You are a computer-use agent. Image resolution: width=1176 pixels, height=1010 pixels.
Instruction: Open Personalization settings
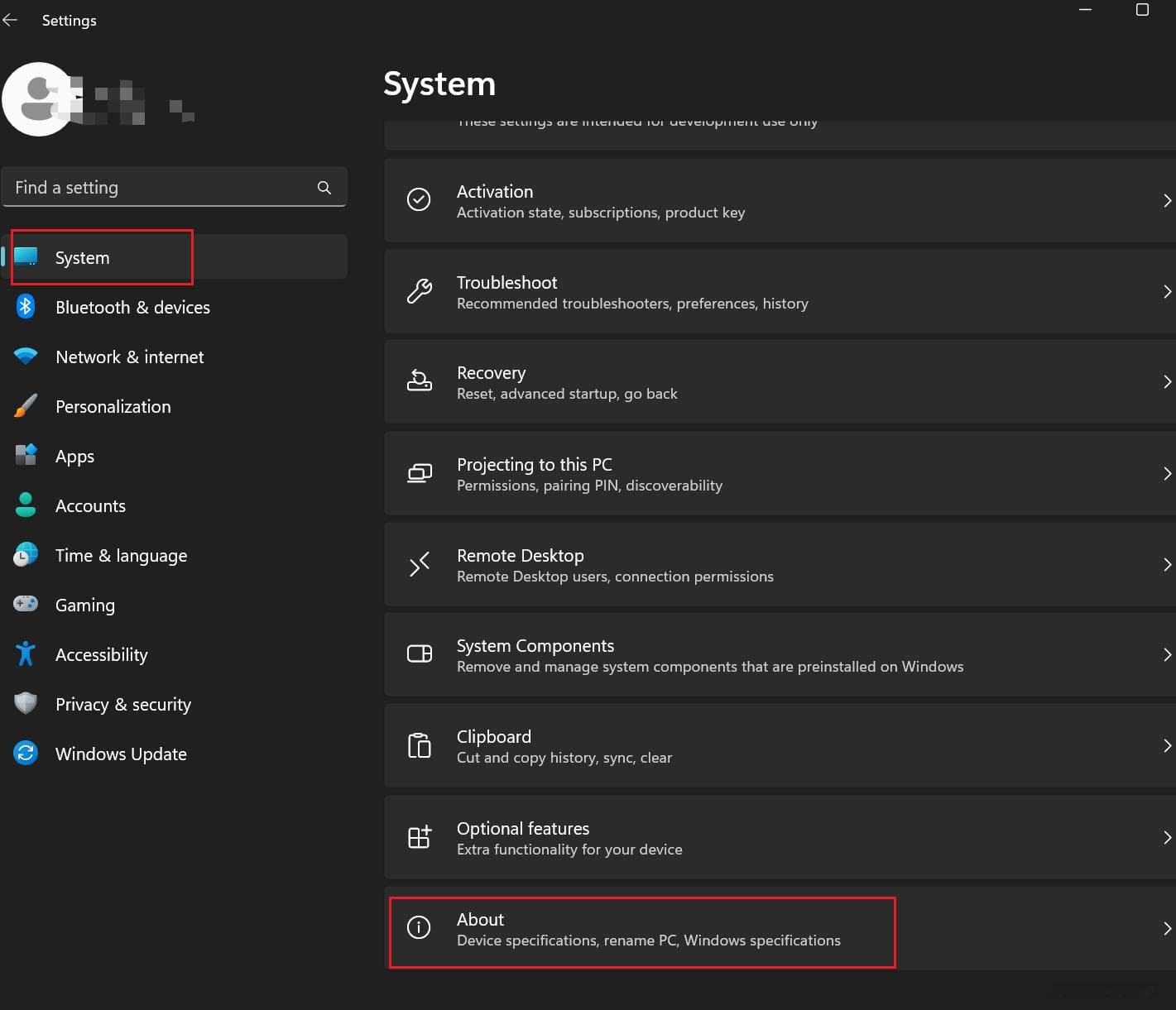tap(175, 406)
